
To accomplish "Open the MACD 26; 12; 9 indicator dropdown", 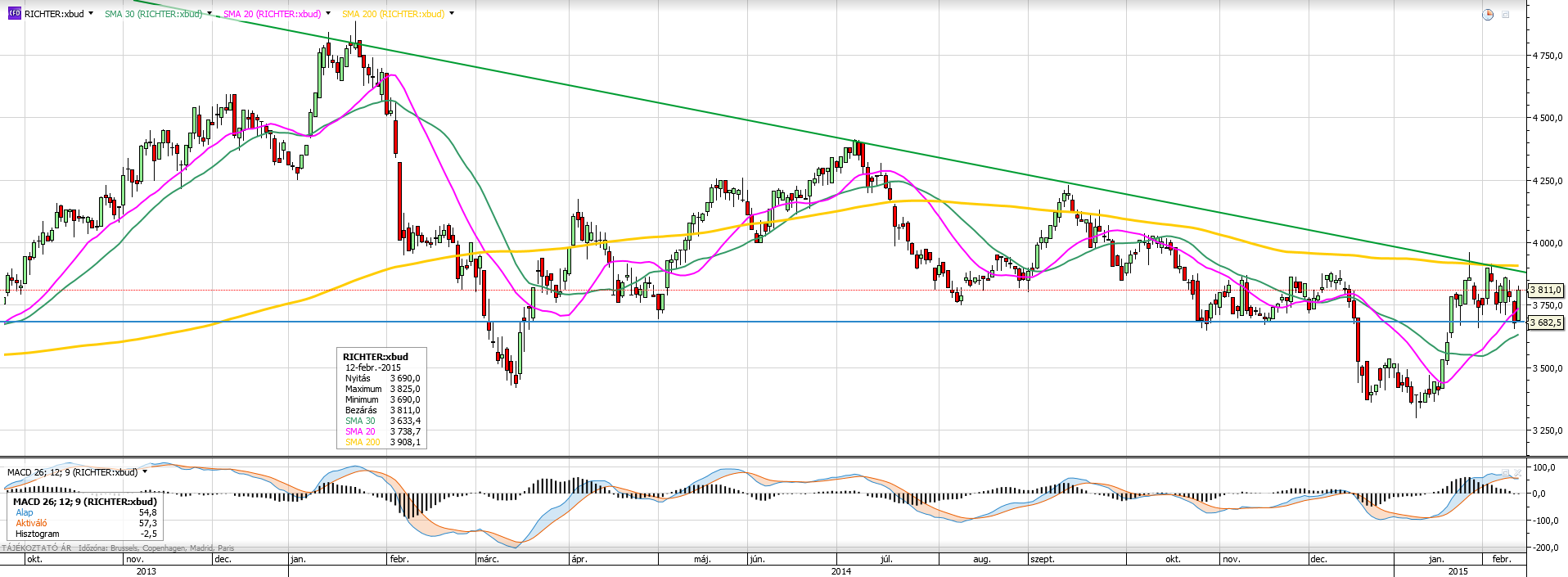I will (x=145, y=472).
